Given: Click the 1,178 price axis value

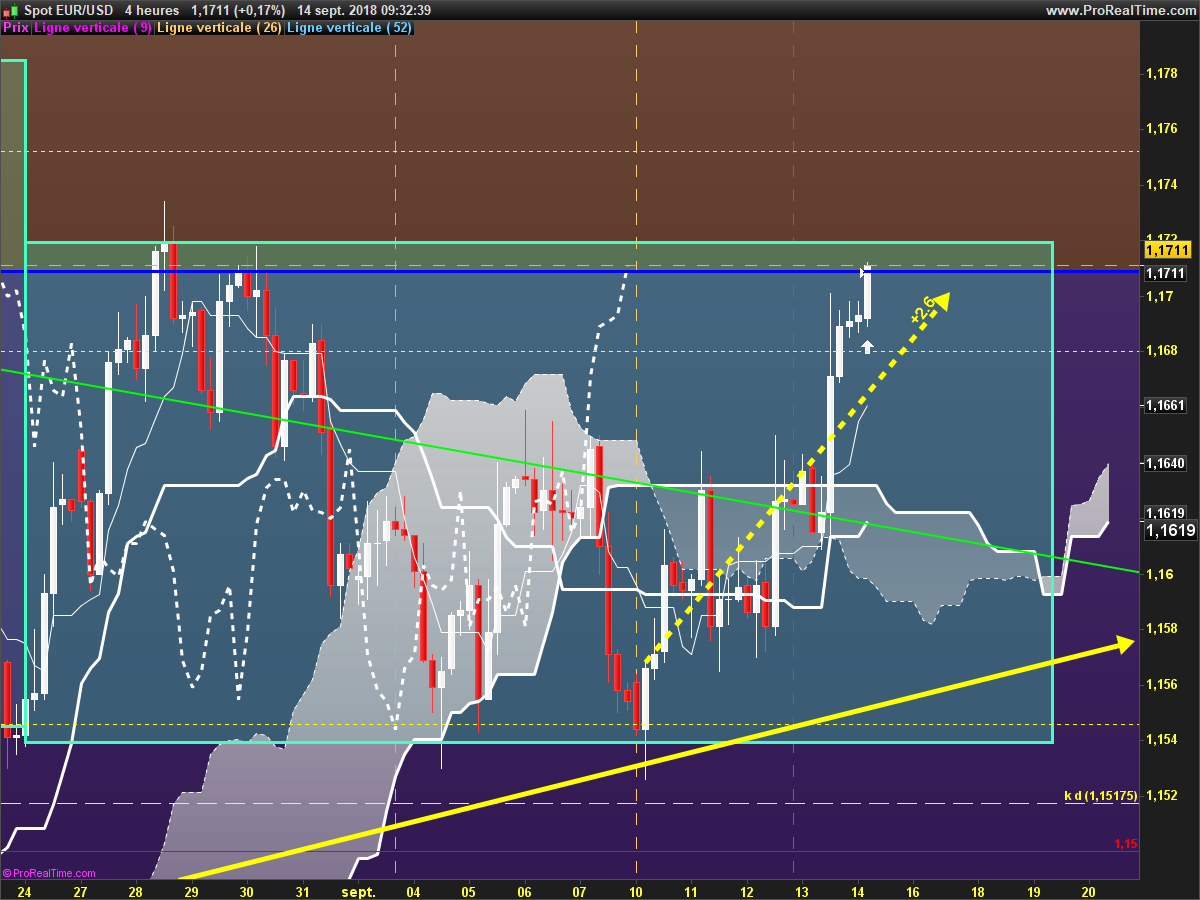Looking at the screenshot, I should tap(1161, 74).
